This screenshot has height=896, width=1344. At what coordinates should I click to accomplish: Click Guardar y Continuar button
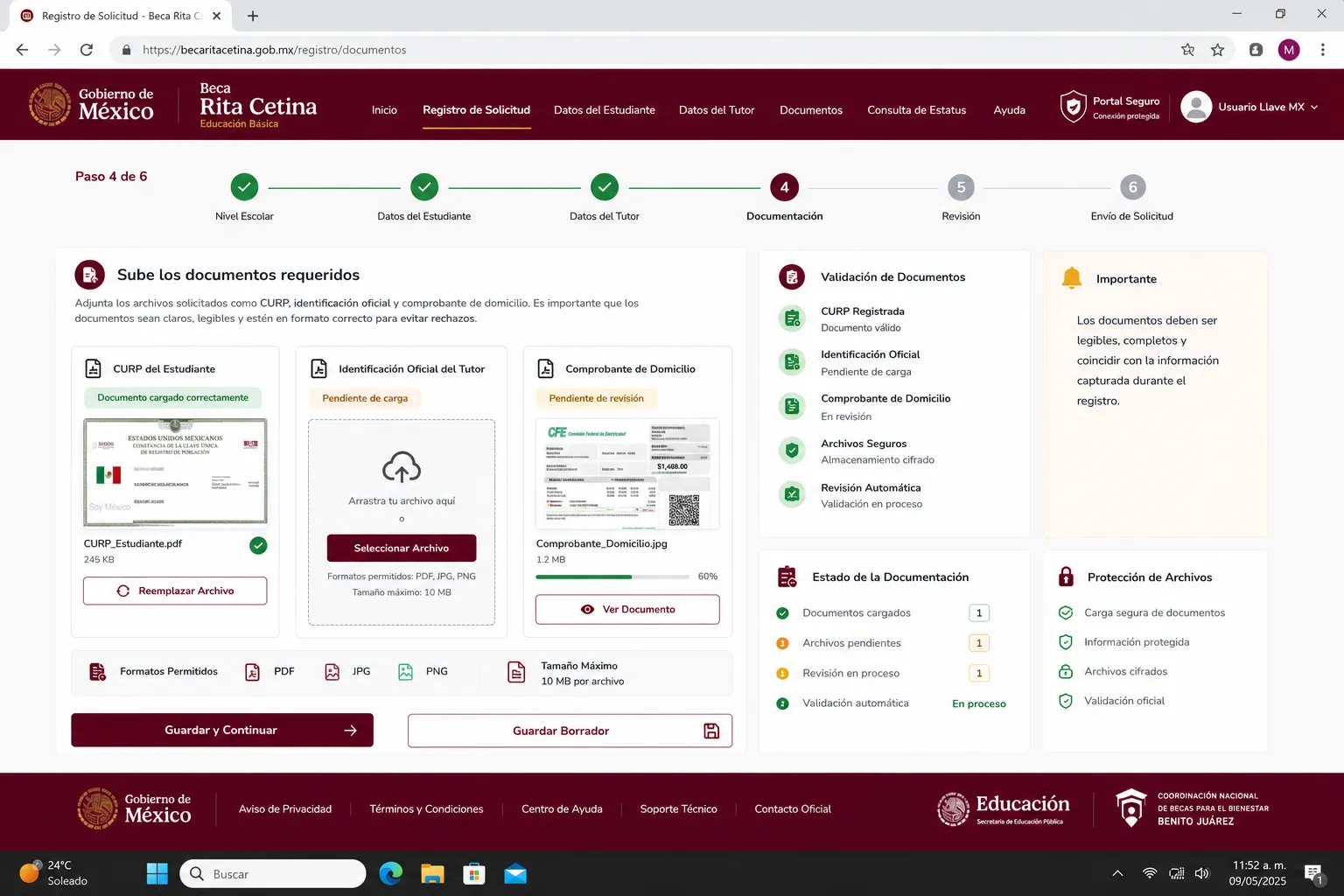pyautogui.click(x=222, y=730)
